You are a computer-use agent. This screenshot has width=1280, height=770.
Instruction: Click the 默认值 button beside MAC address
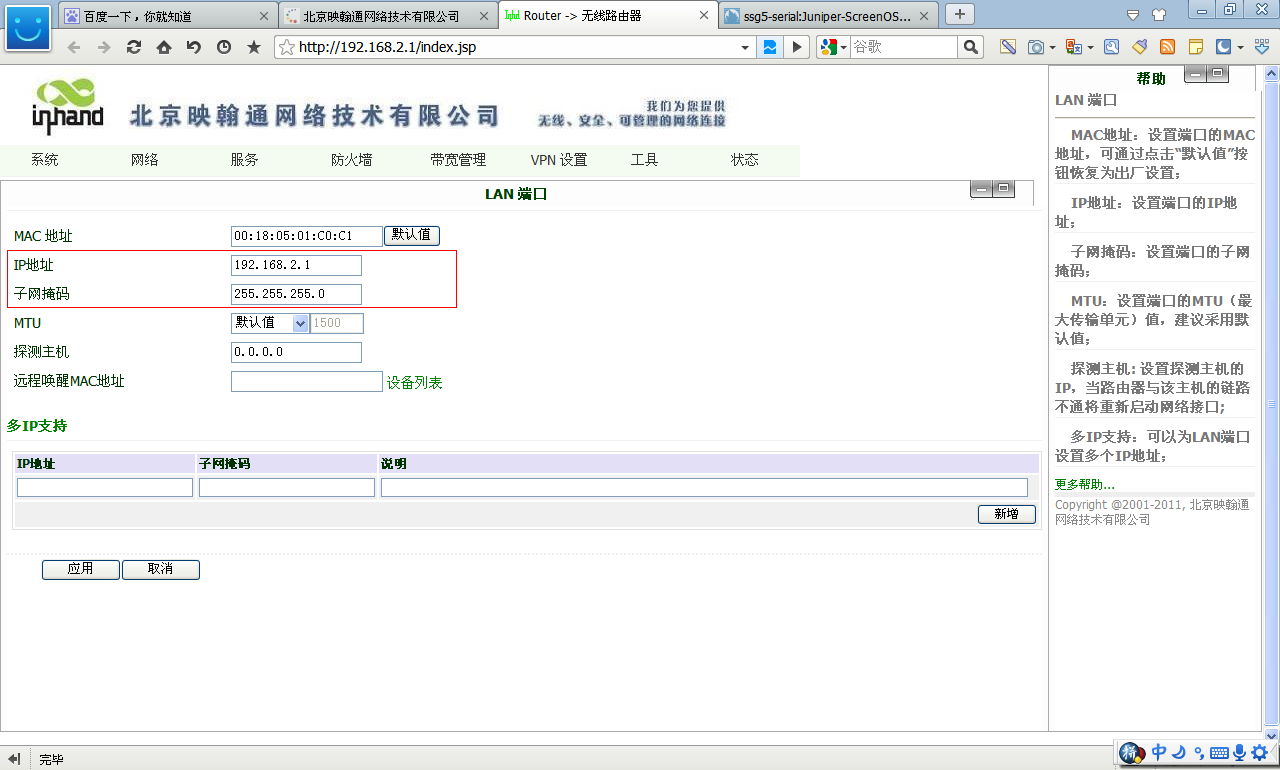pos(411,235)
